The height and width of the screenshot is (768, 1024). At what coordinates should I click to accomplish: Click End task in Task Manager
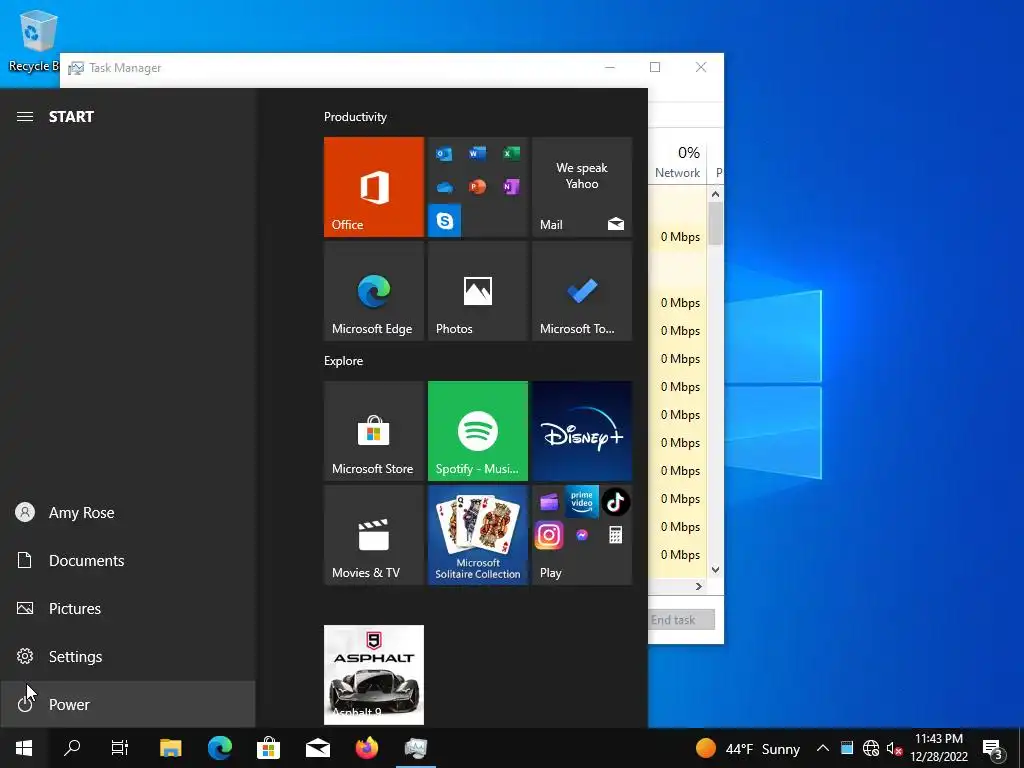[x=681, y=620]
